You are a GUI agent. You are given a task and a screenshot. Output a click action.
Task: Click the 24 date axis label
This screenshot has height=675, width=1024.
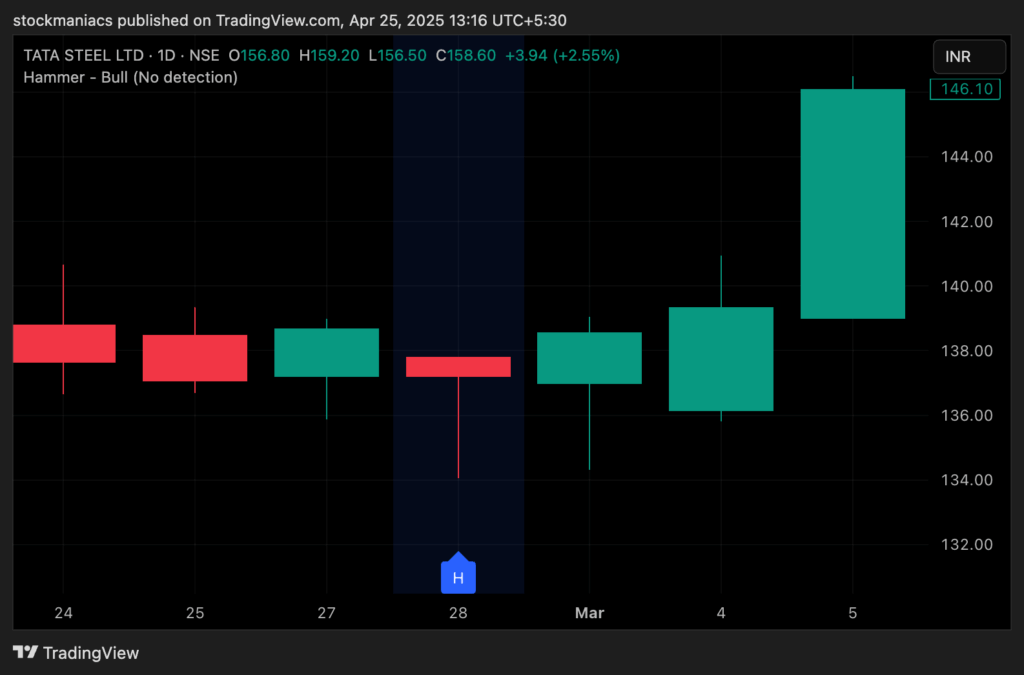pyautogui.click(x=63, y=613)
